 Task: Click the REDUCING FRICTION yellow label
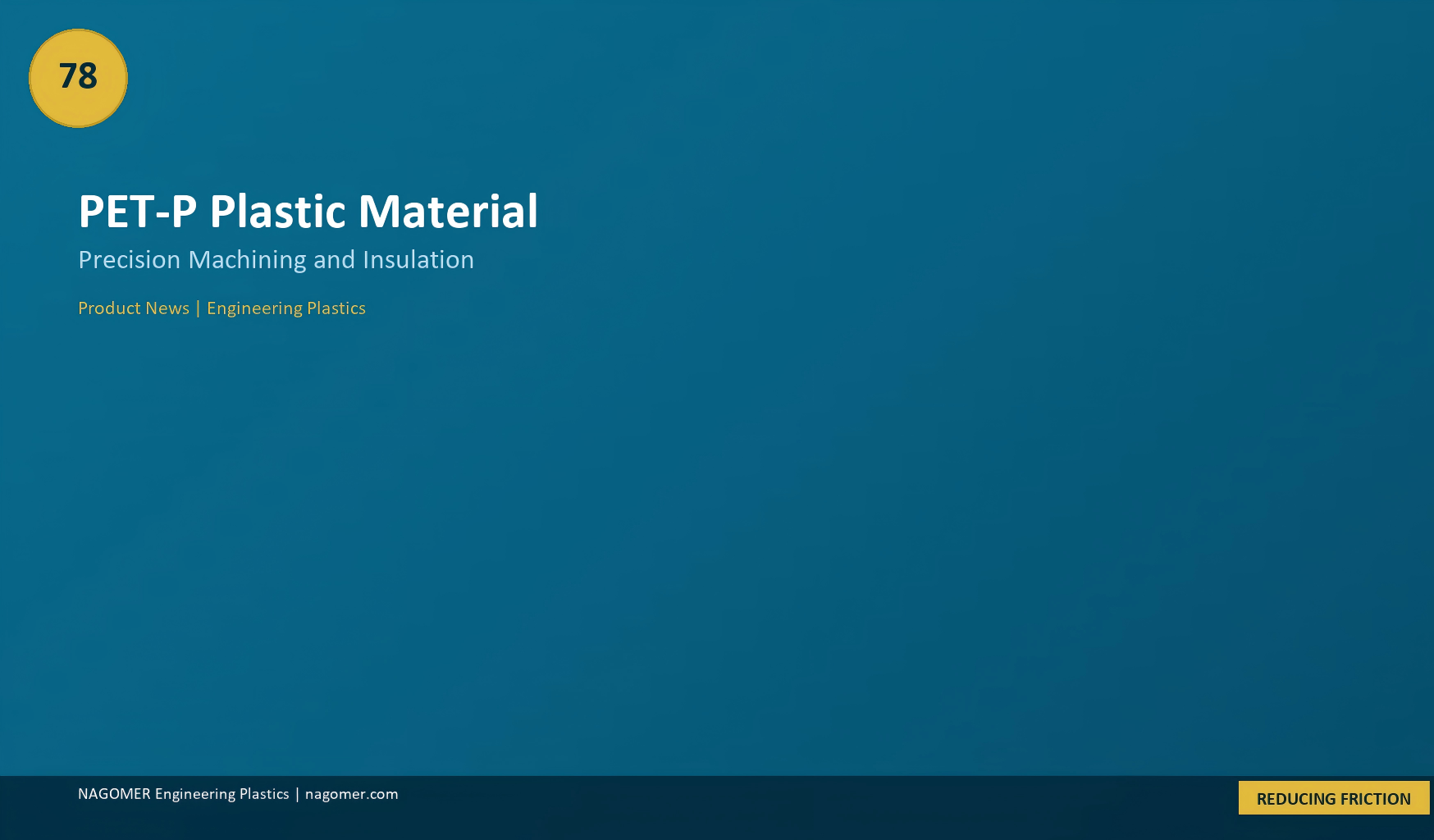point(1334,798)
